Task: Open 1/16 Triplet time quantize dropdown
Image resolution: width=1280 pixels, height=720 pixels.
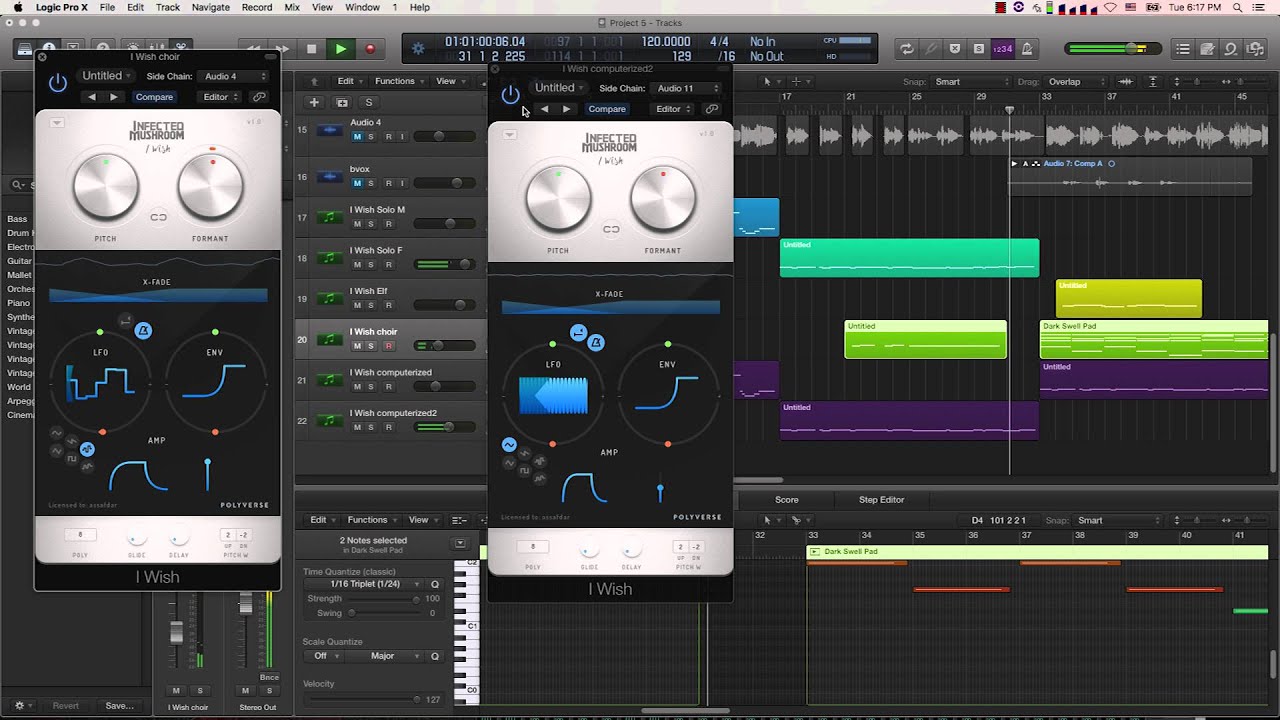Action: click(364, 584)
